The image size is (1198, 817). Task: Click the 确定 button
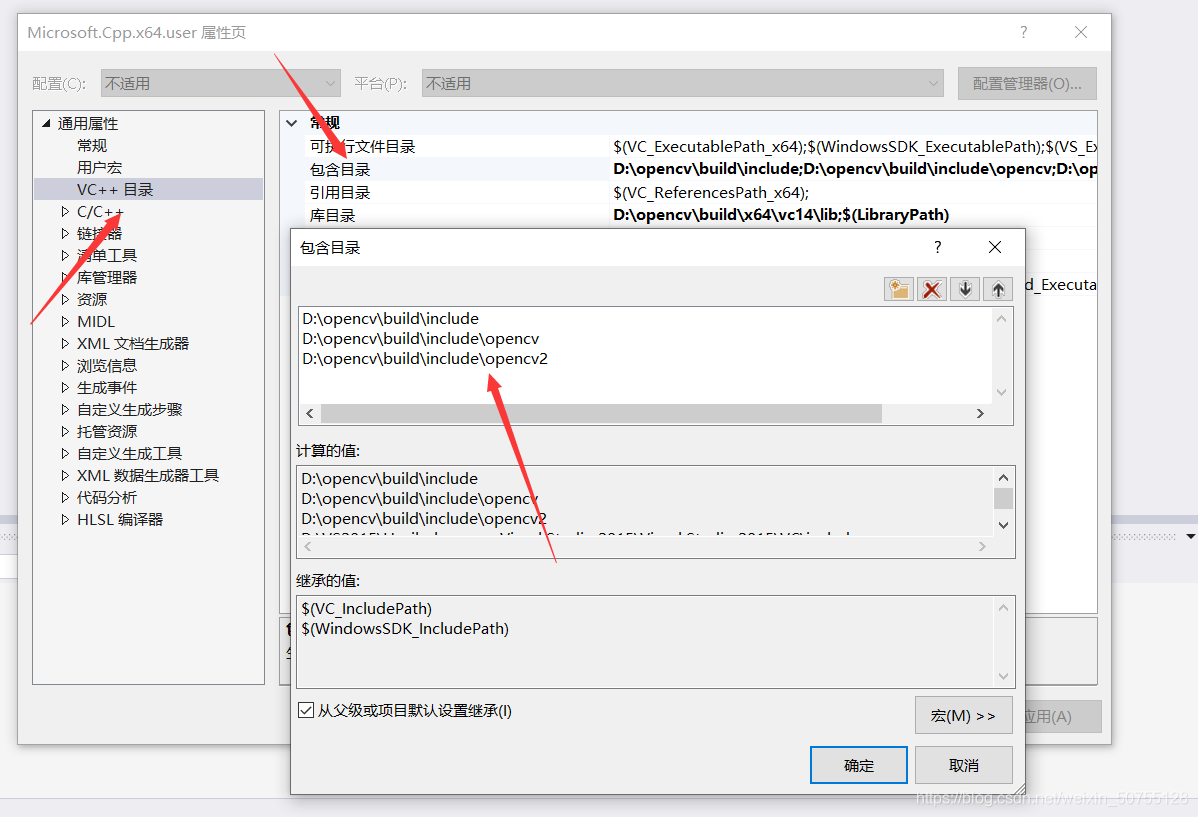tap(859, 765)
